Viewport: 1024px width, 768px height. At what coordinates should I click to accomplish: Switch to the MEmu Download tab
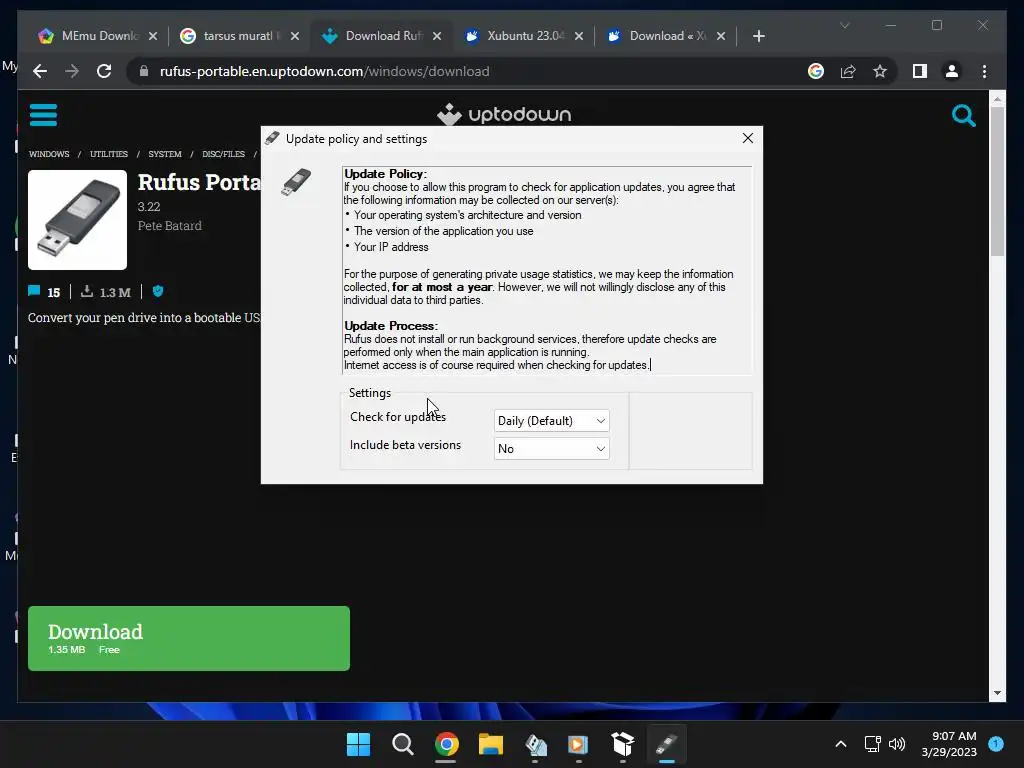(x=100, y=36)
